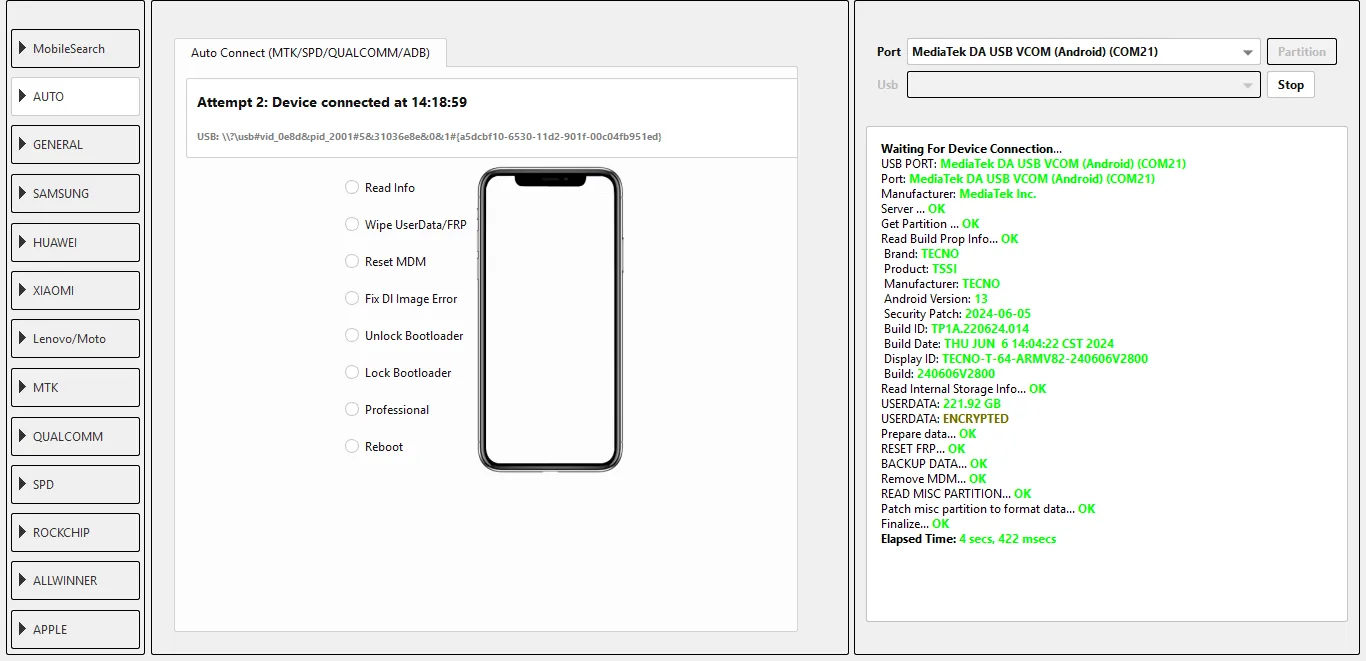Viewport: 1366px width, 661px height.
Task: Choose the Unlock Bootloader option
Action: click(x=352, y=335)
